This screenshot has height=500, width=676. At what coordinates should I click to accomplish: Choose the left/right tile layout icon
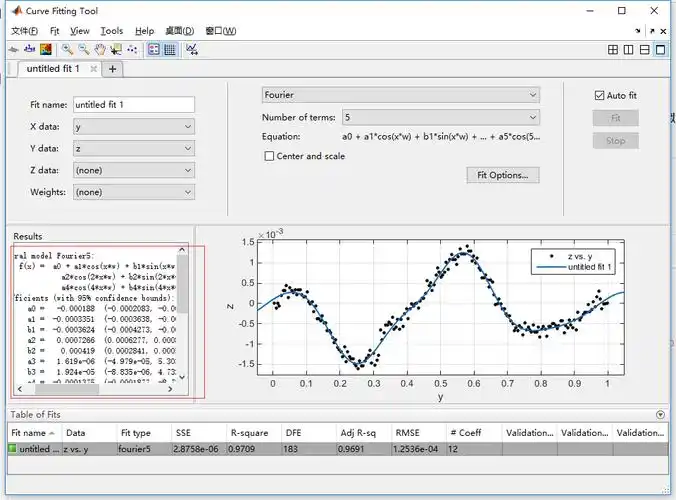pos(629,49)
